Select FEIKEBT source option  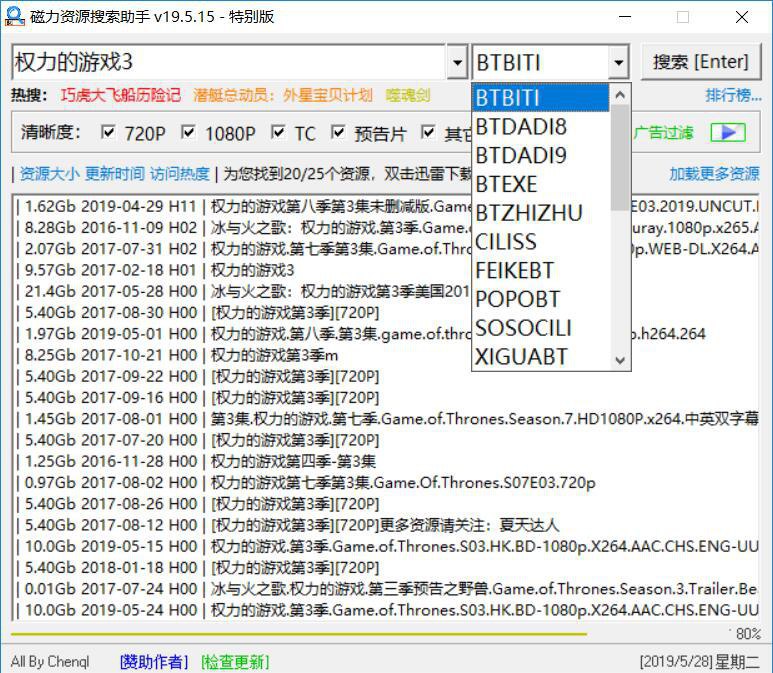(x=541, y=270)
